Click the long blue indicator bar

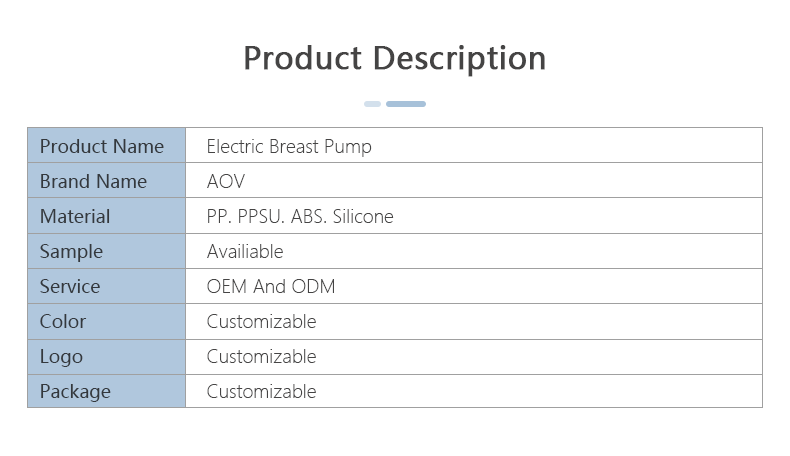(406, 104)
